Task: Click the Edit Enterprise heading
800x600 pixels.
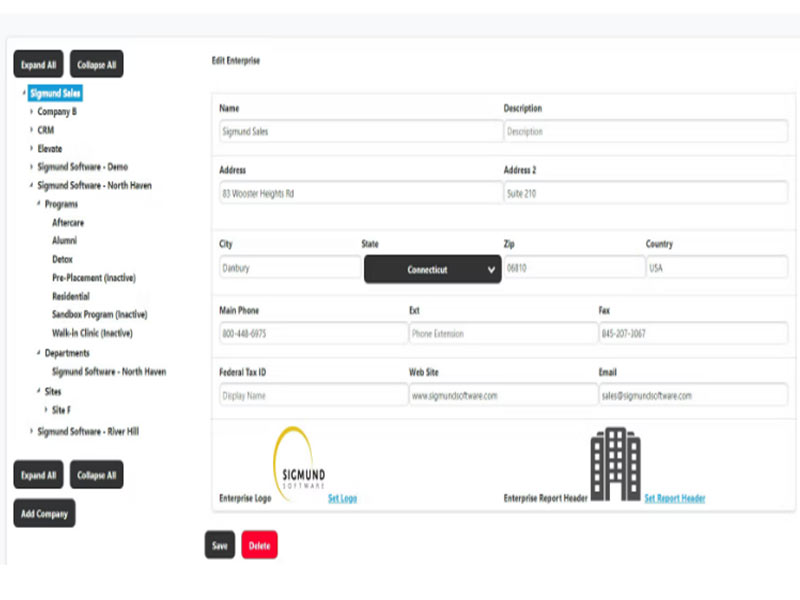Action: [236, 60]
